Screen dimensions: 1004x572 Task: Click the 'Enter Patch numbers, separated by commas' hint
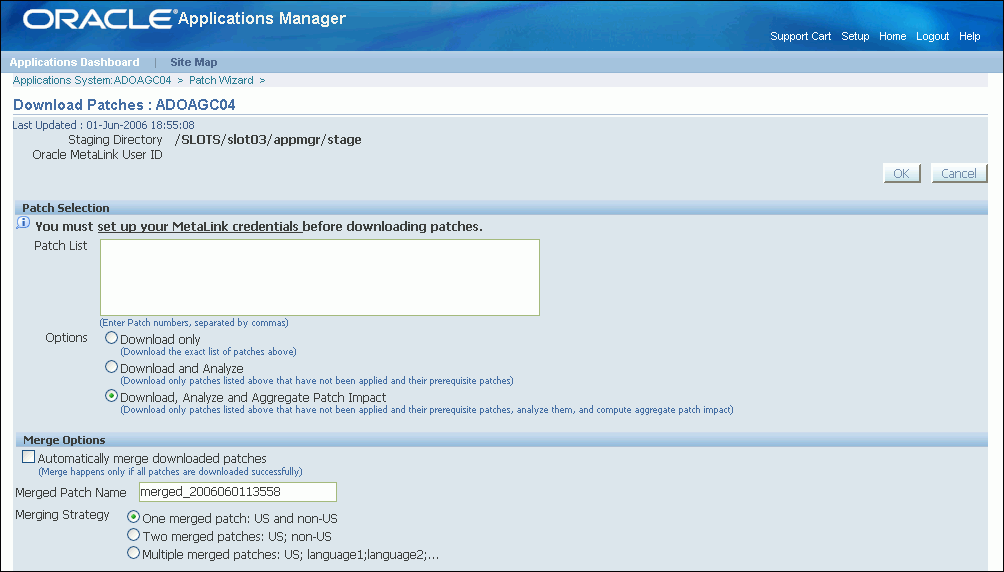coord(194,323)
